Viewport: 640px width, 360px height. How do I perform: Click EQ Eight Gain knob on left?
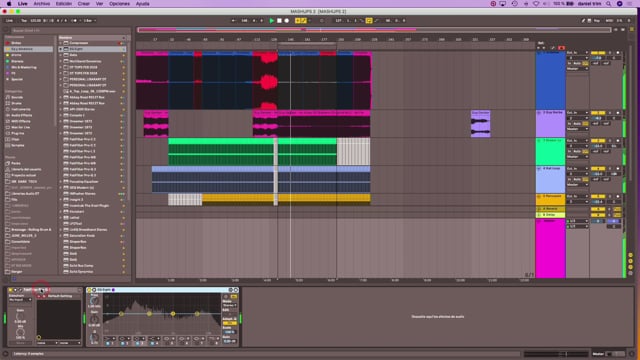(94, 319)
